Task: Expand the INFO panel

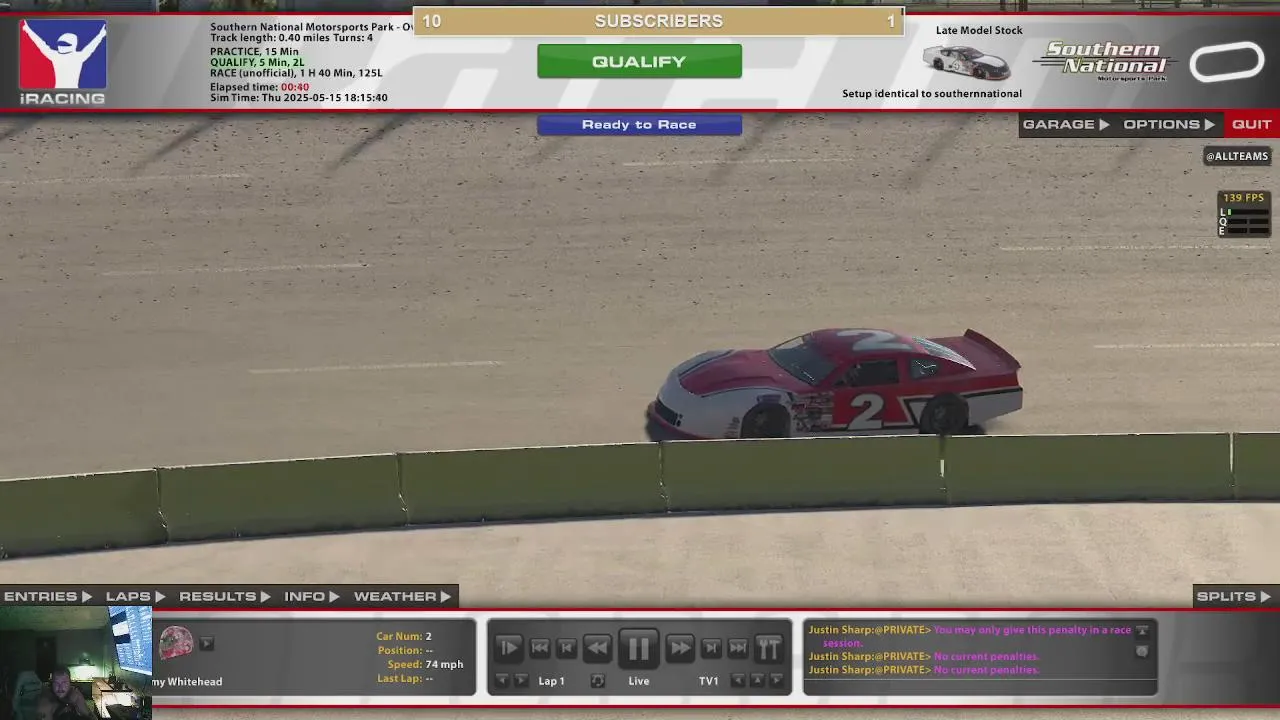Action: (311, 596)
